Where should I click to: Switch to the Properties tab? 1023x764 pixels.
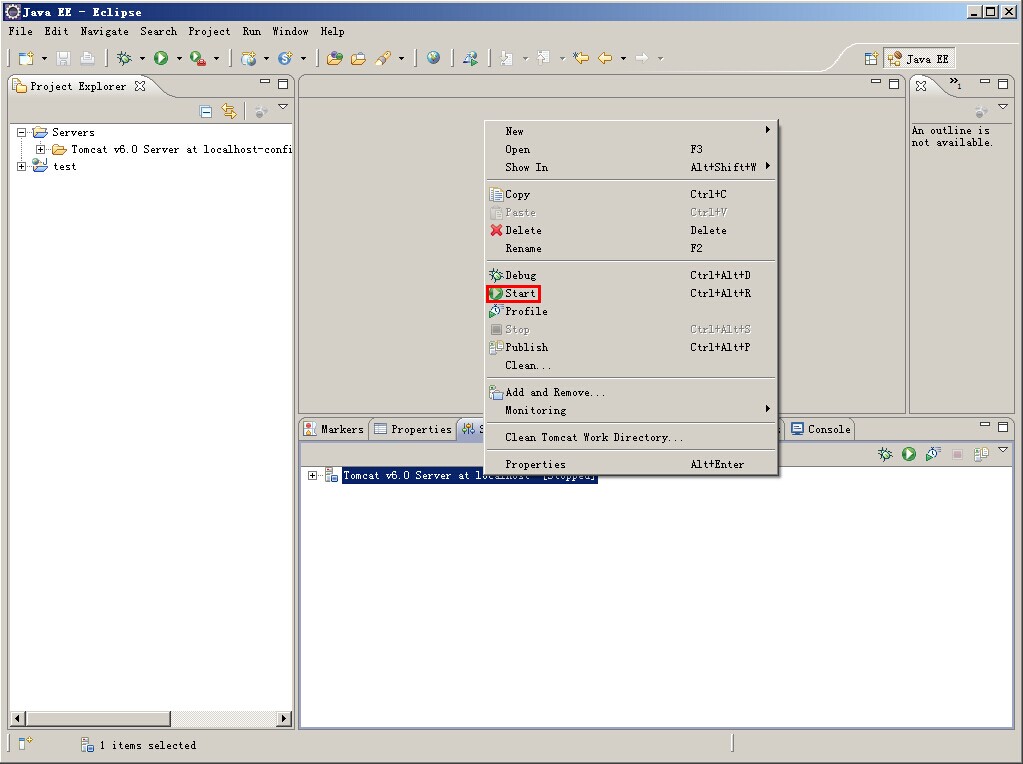point(413,429)
